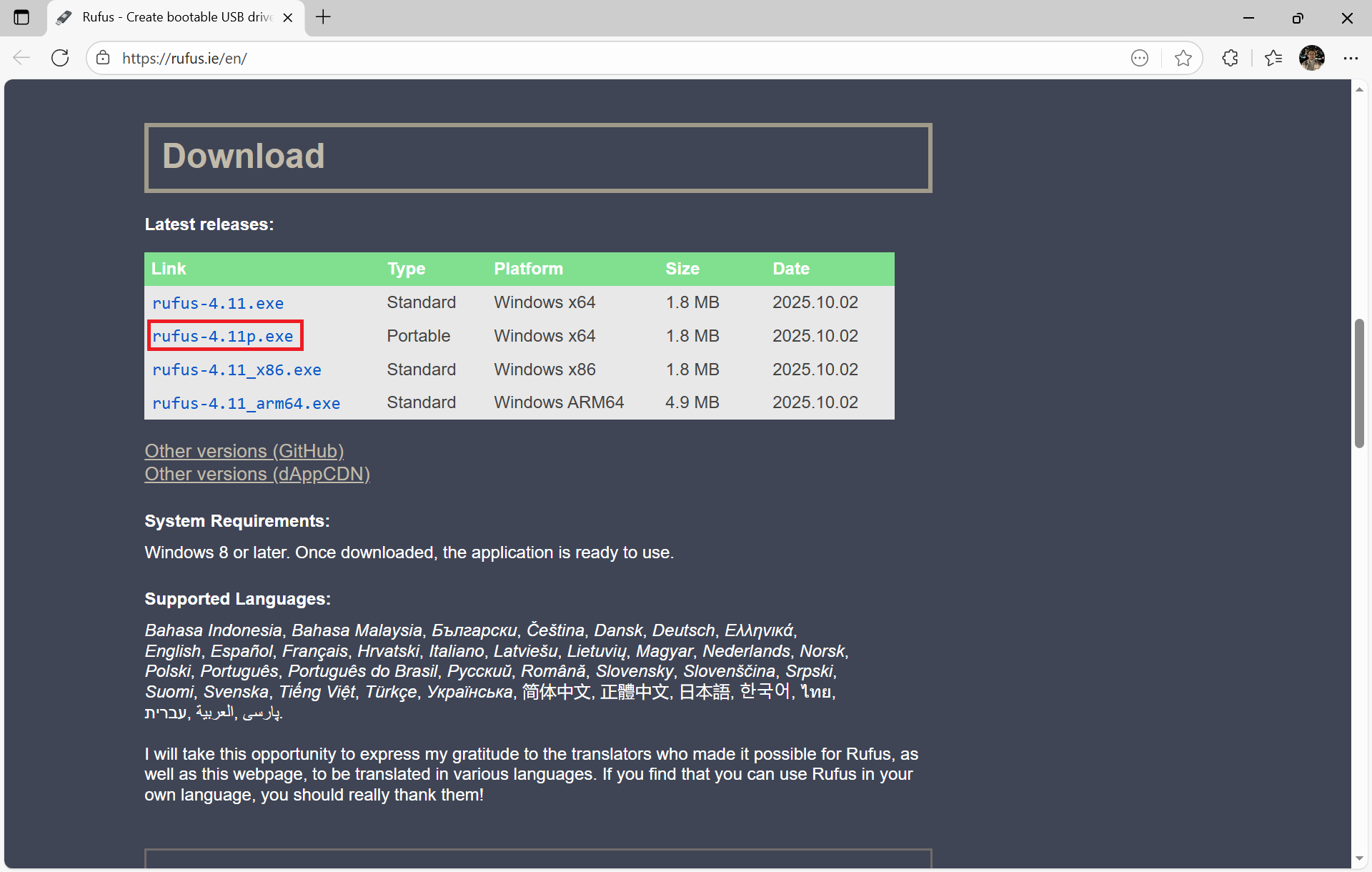This screenshot has width=1372, height=872.
Task: Download rufus-4.11.exe standard version
Action: coord(218,303)
